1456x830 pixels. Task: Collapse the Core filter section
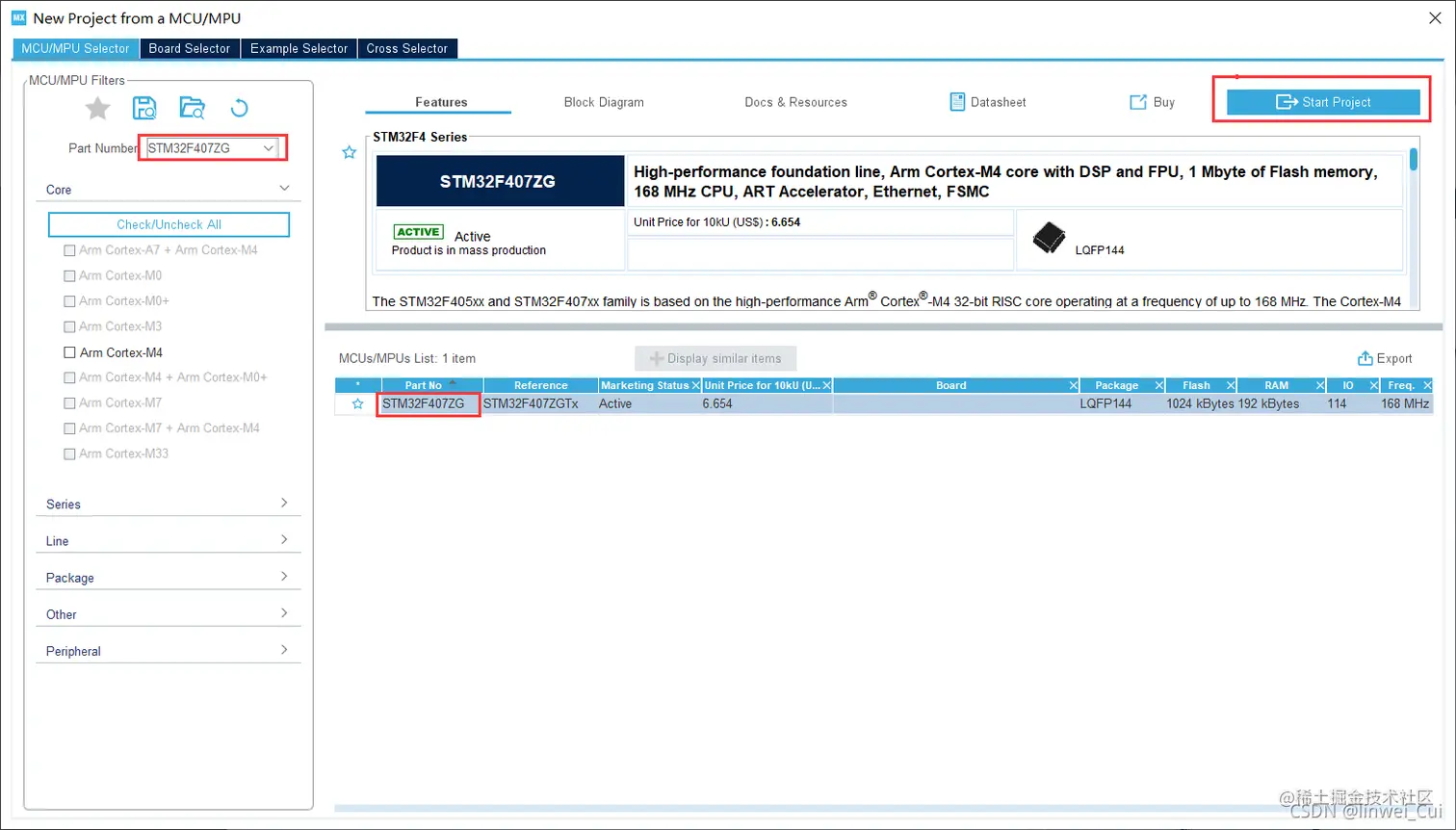tap(284, 188)
